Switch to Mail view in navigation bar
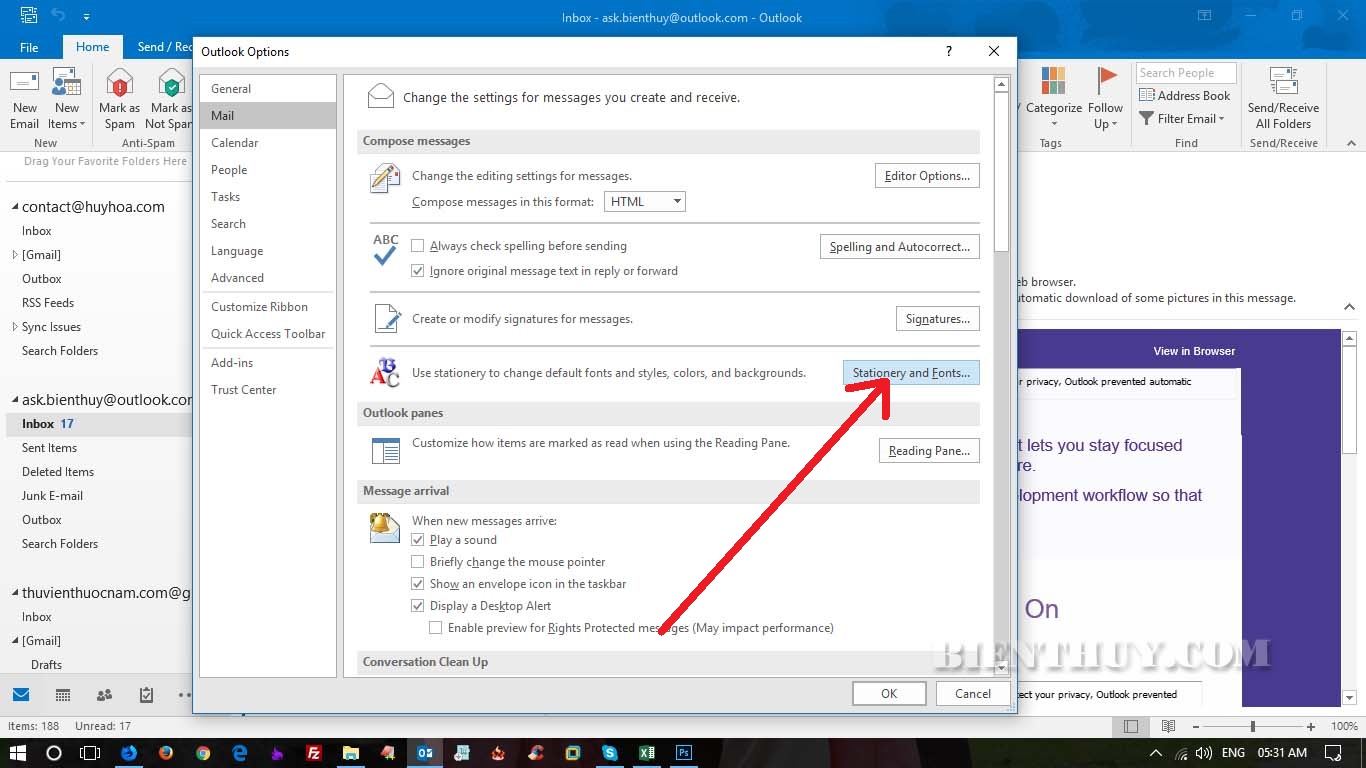Image resolution: width=1366 pixels, height=768 pixels. tap(20, 695)
